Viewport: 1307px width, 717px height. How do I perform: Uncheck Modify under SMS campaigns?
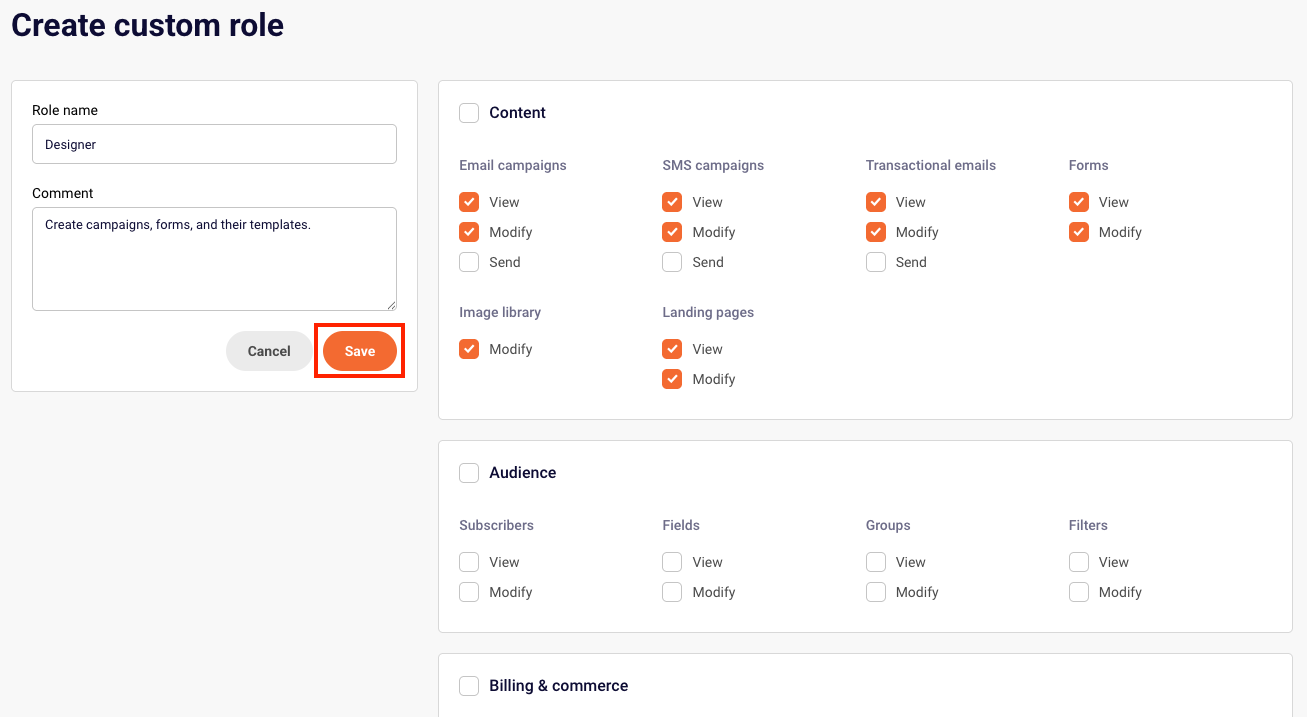pyautogui.click(x=672, y=232)
